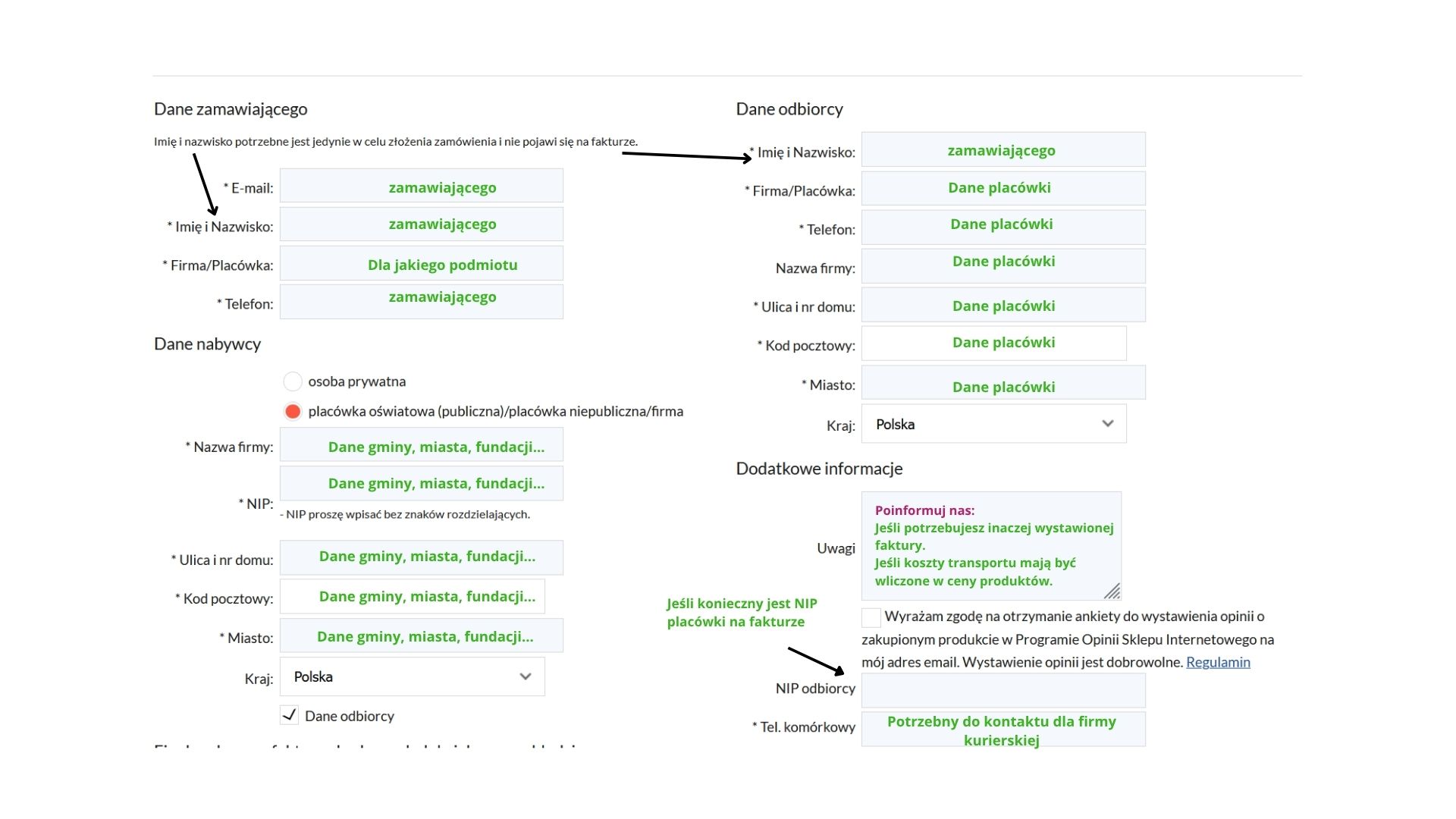Click Imię i Nazwisko field in Dane odbiorcy
The width and height of the screenshot is (1456, 819).
pos(1003,149)
